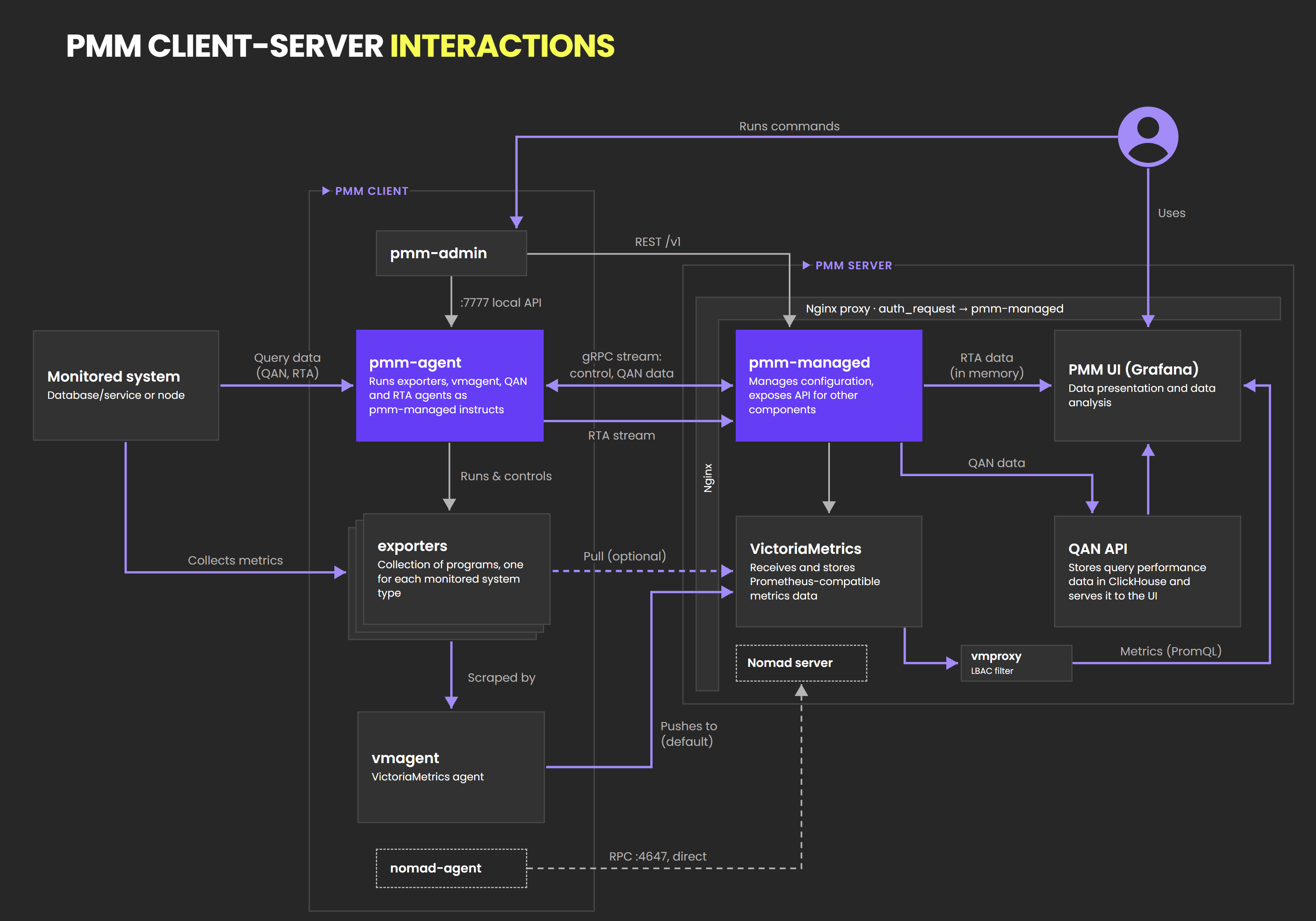Click the 'QAN data' label
The width and height of the screenshot is (1316, 921).
coord(996,463)
